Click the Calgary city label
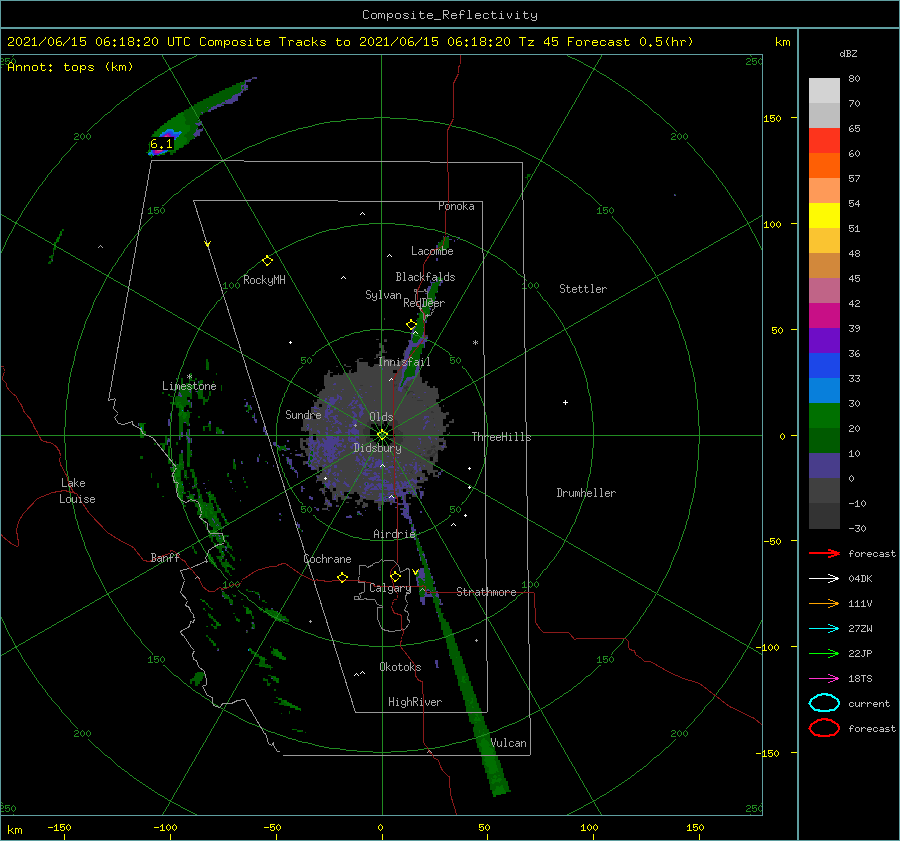 pyautogui.click(x=390, y=588)
